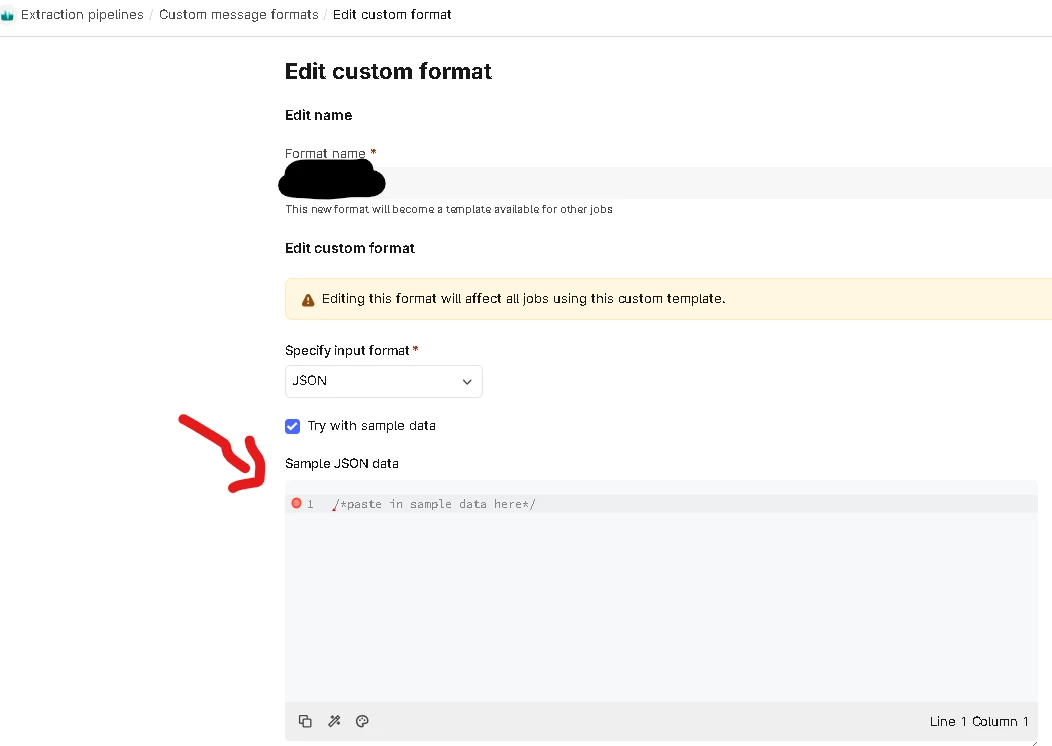The width and height of the screenshot is (1052, 746).
Task: Select the Edit custom format breadcrumb
Action: coord(392,15)
